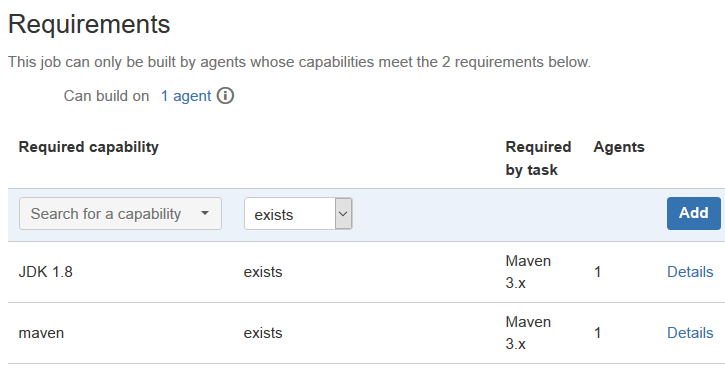Click Maven 3.x task in JDK 1.8 row
725x369 pixels.
(x=528, y=272)
